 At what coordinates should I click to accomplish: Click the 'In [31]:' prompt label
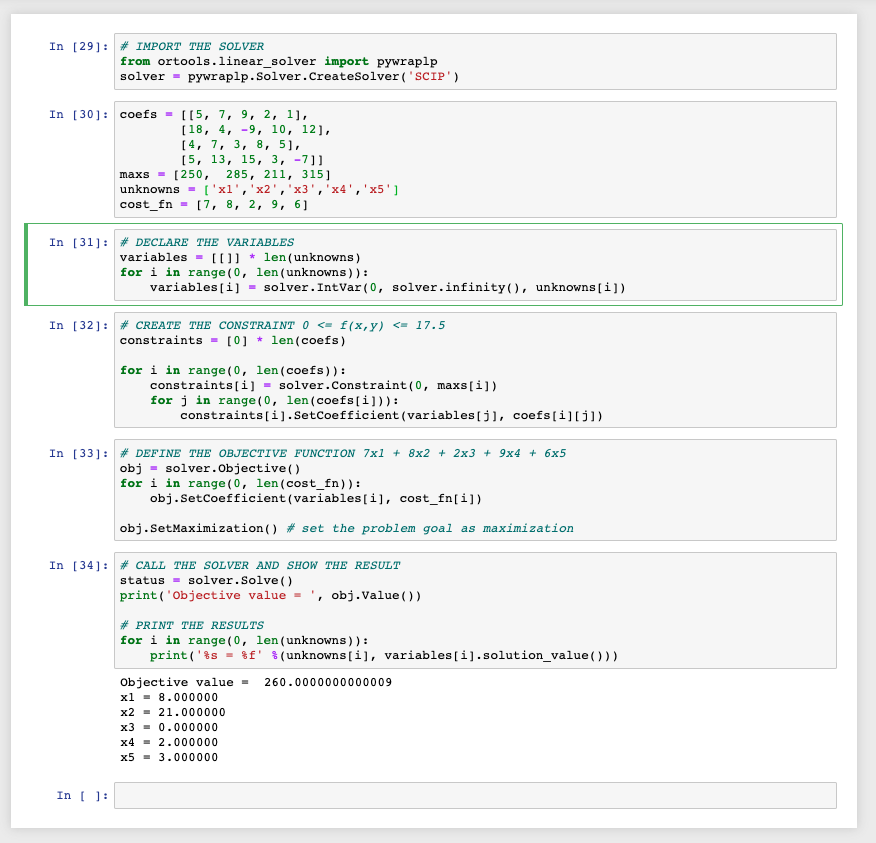[79, 242]
